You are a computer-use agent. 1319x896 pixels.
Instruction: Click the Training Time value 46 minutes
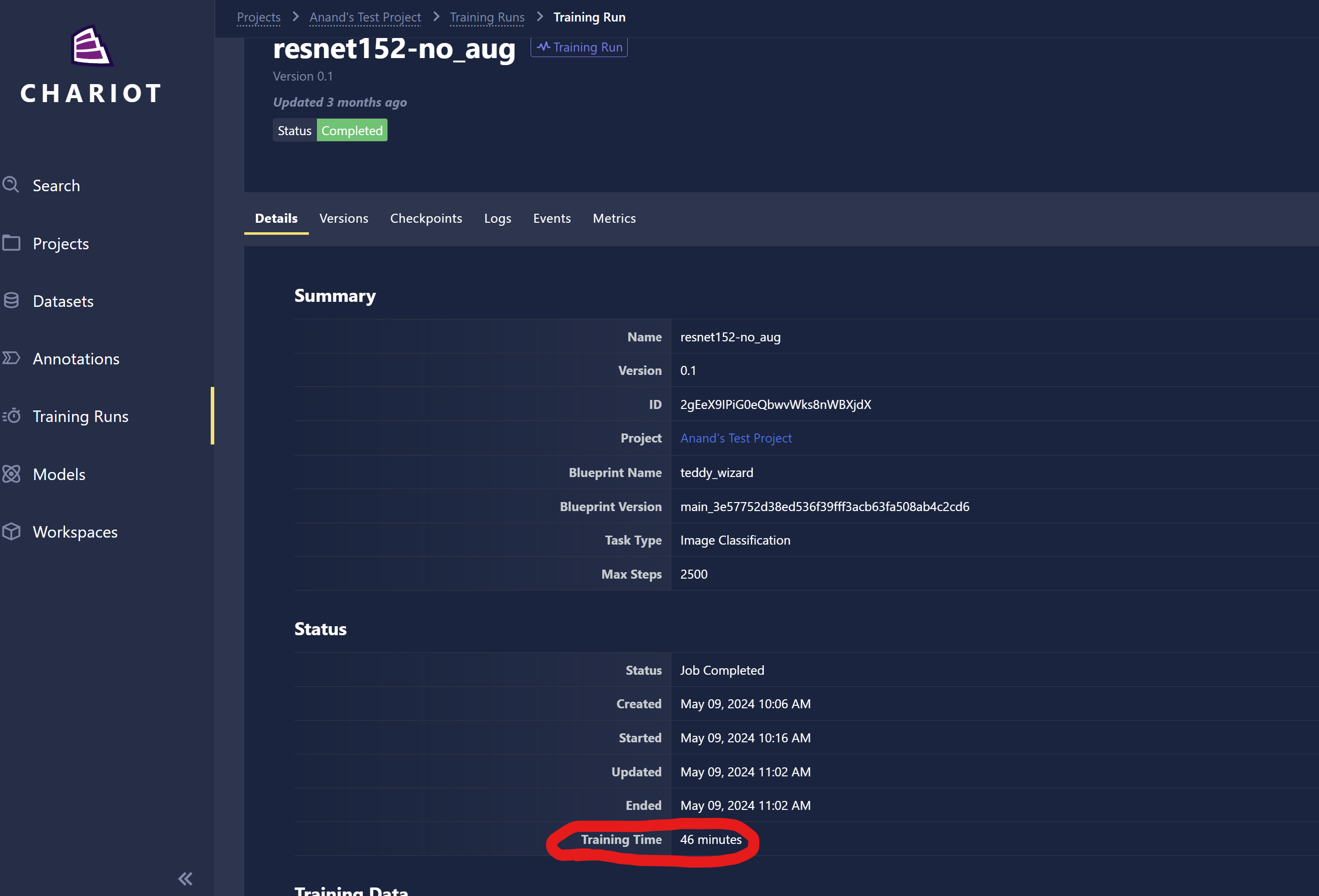tap(711, 839)
